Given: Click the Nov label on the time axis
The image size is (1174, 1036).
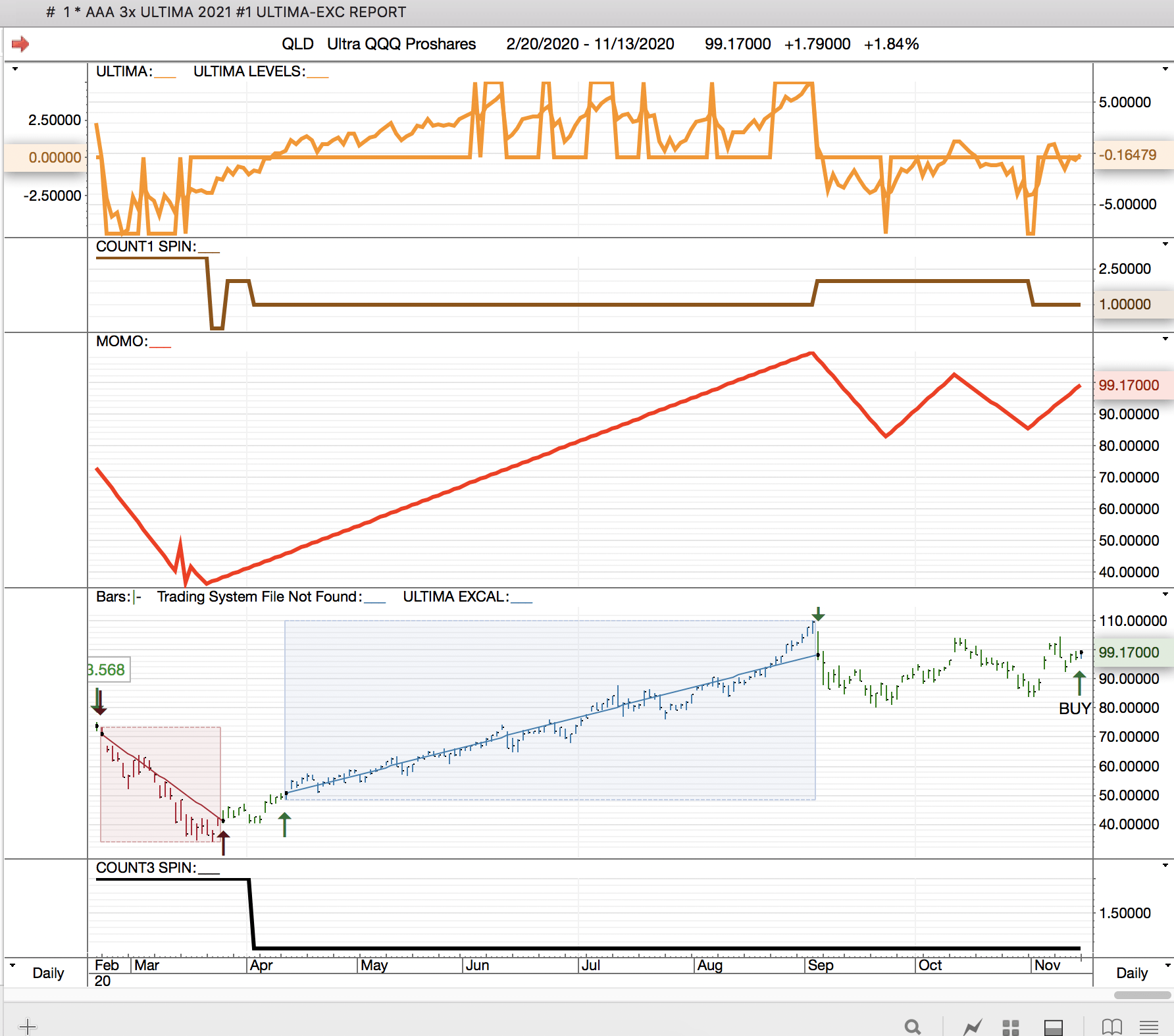Looking at the screenshot, I should 1047,965.
